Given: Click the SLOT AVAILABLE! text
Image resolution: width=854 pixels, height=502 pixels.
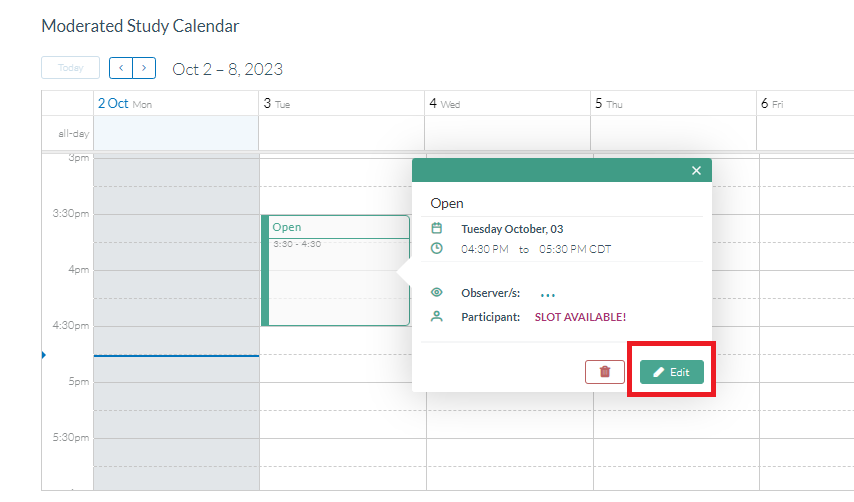Looking at the screenshot, I should (573, 317).
